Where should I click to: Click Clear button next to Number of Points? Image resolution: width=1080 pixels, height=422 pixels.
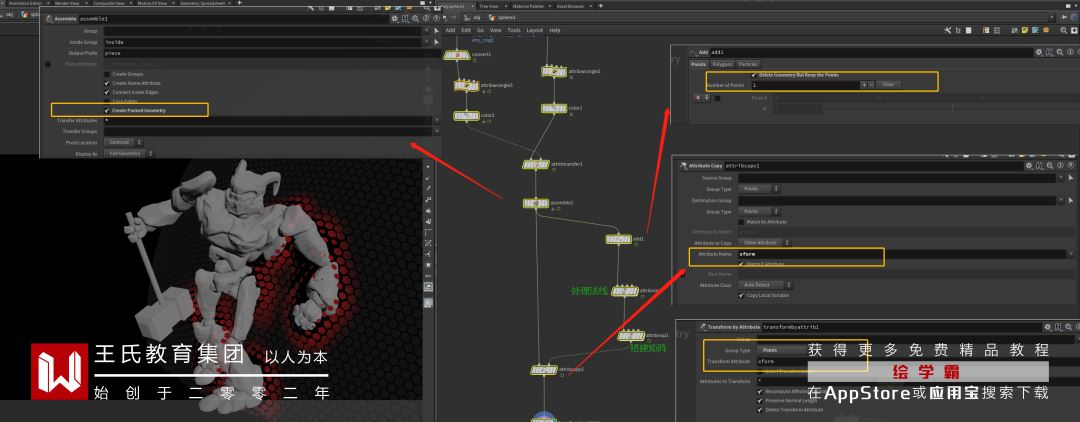[888, 85]
